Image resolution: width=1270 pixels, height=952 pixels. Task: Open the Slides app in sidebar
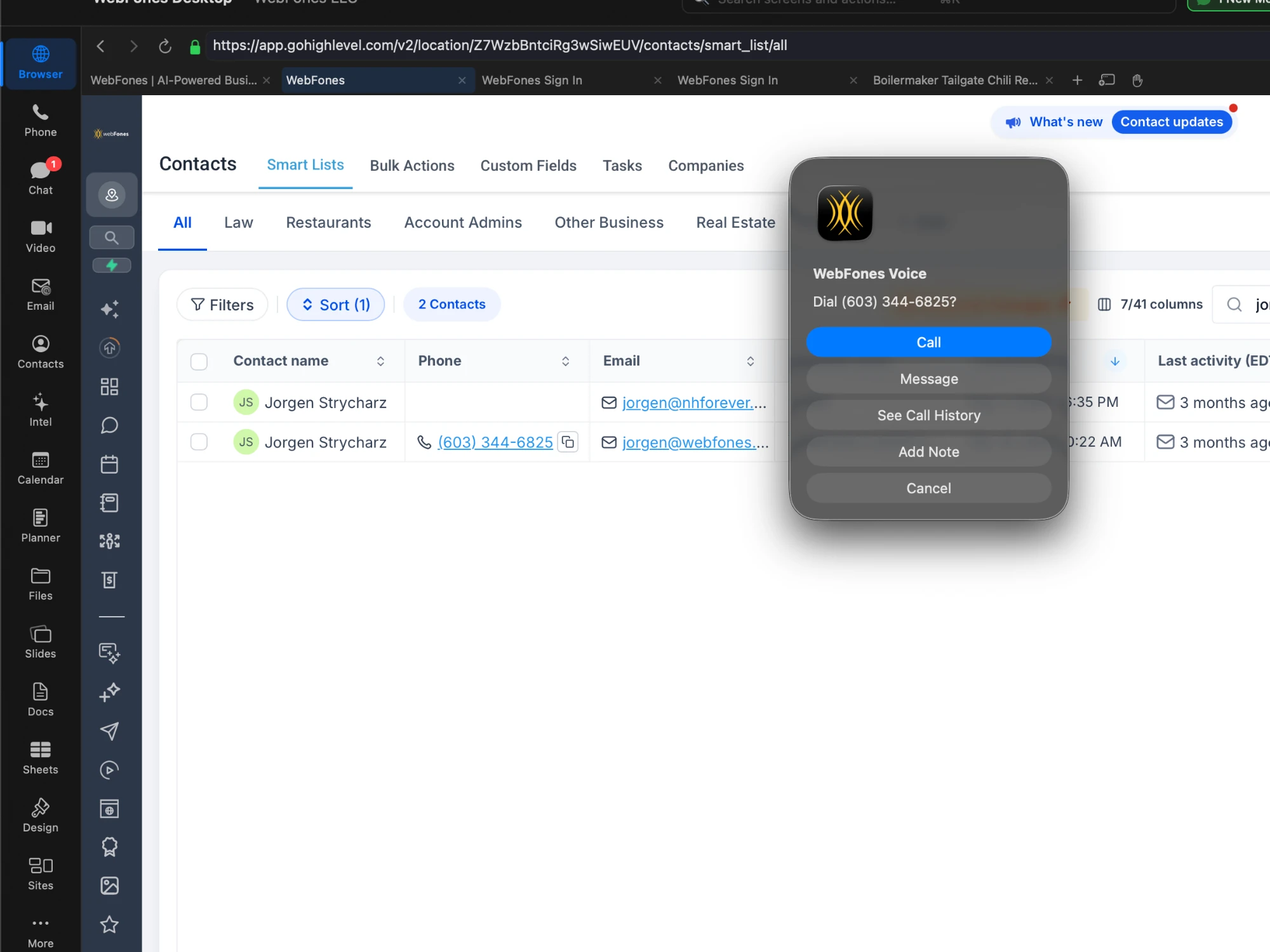(41, 642)
